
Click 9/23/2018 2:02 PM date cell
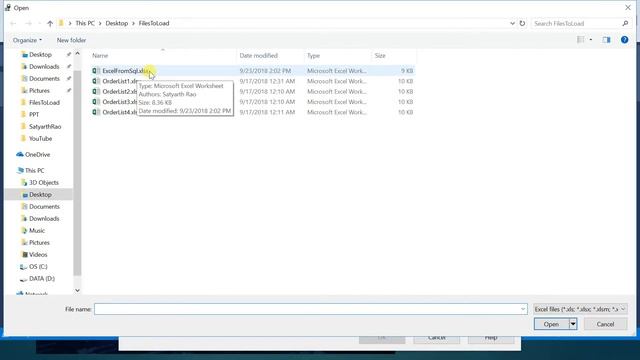[x=265, y=71]
